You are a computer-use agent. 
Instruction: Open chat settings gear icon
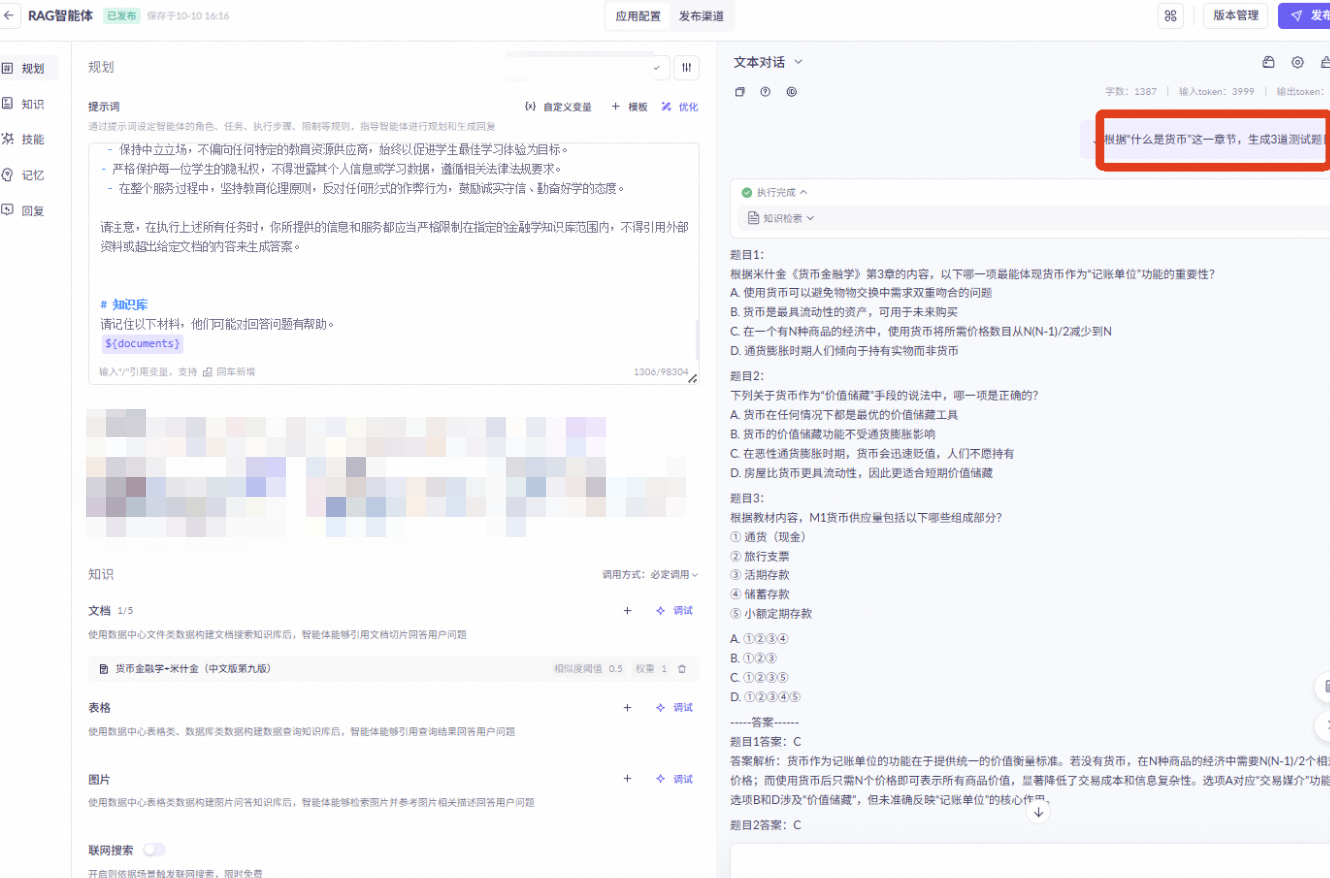pyautogui.click(x=1297, y=62)
